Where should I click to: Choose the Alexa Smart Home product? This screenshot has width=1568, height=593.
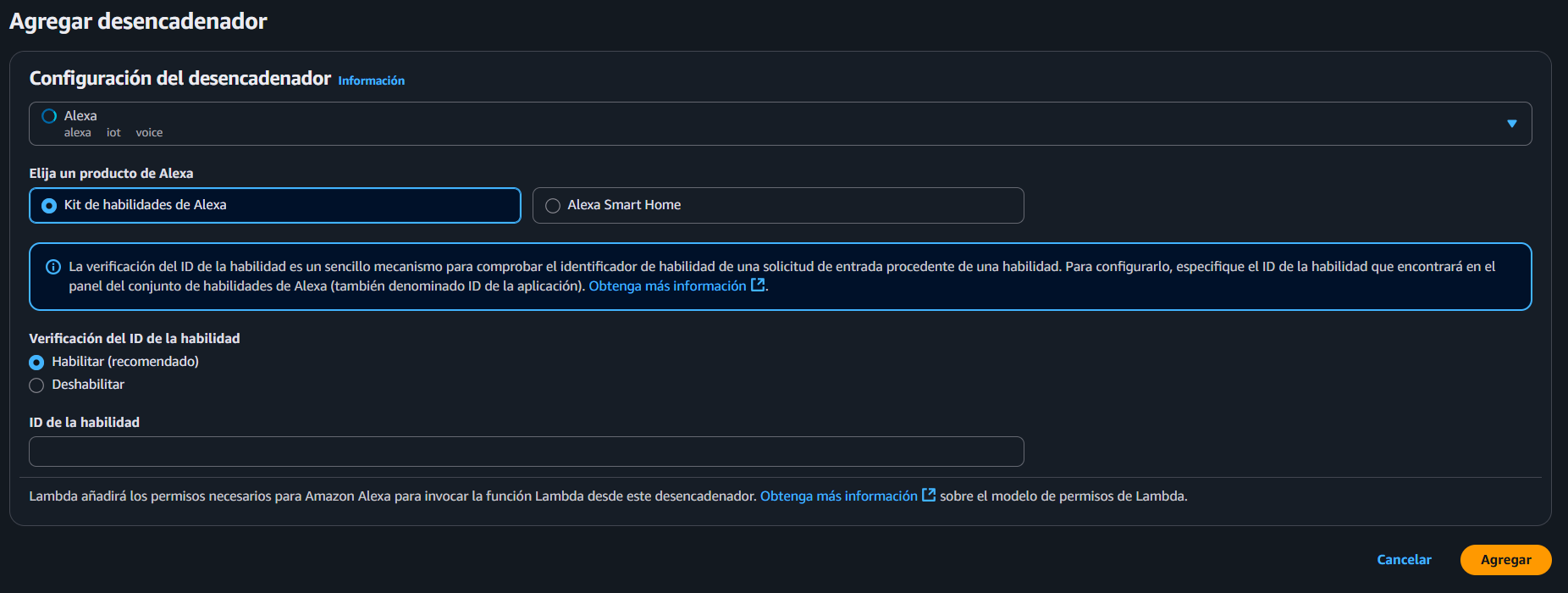777,205
